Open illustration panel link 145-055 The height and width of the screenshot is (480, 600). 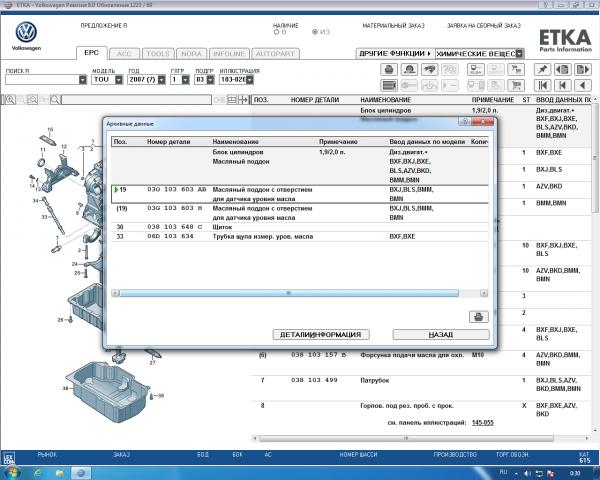(x=483, y=423)
